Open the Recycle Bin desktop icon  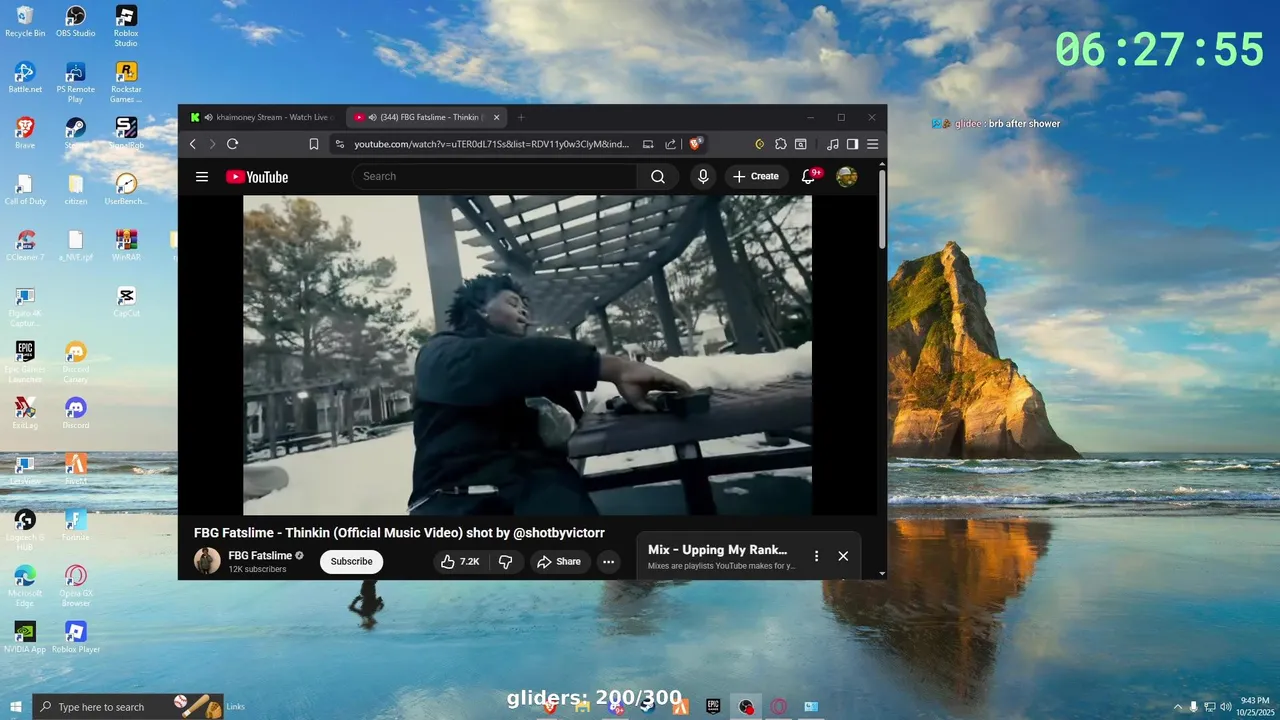click(x=25, y=21)
